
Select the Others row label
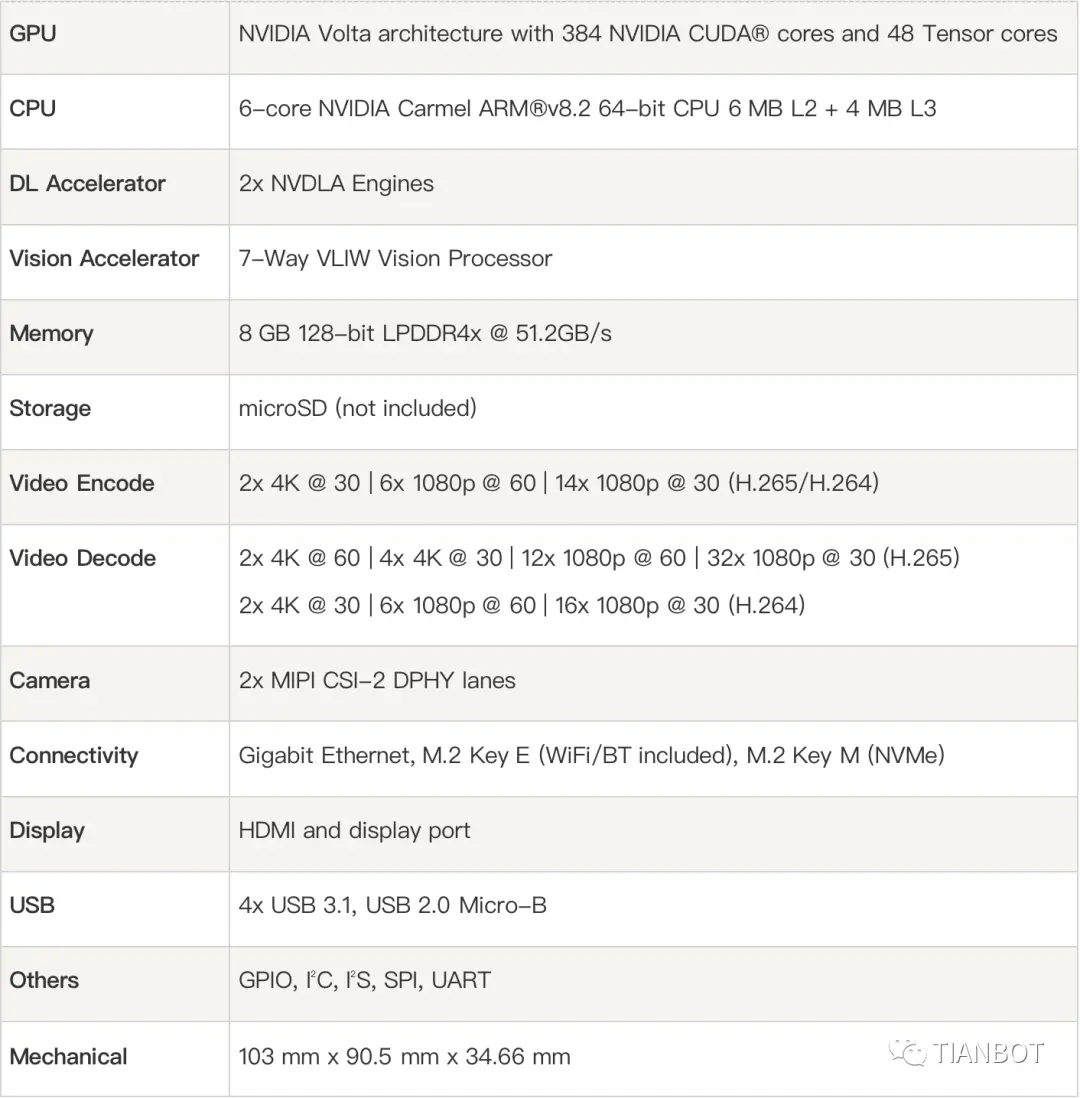click(x=44, y=980)
